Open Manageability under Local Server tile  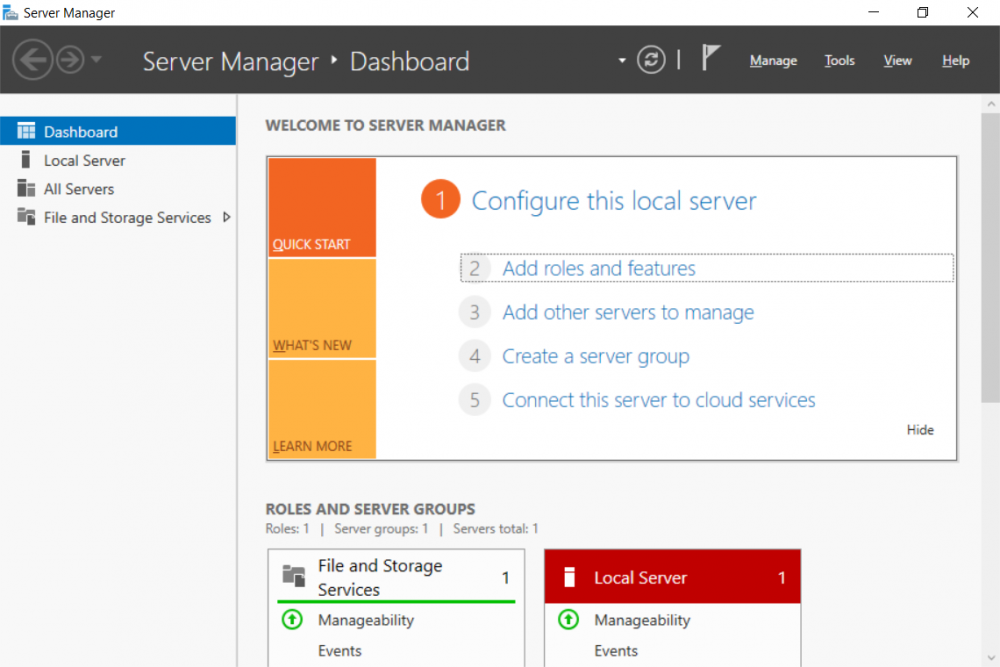pyautogui.click(x=642, y=620)
